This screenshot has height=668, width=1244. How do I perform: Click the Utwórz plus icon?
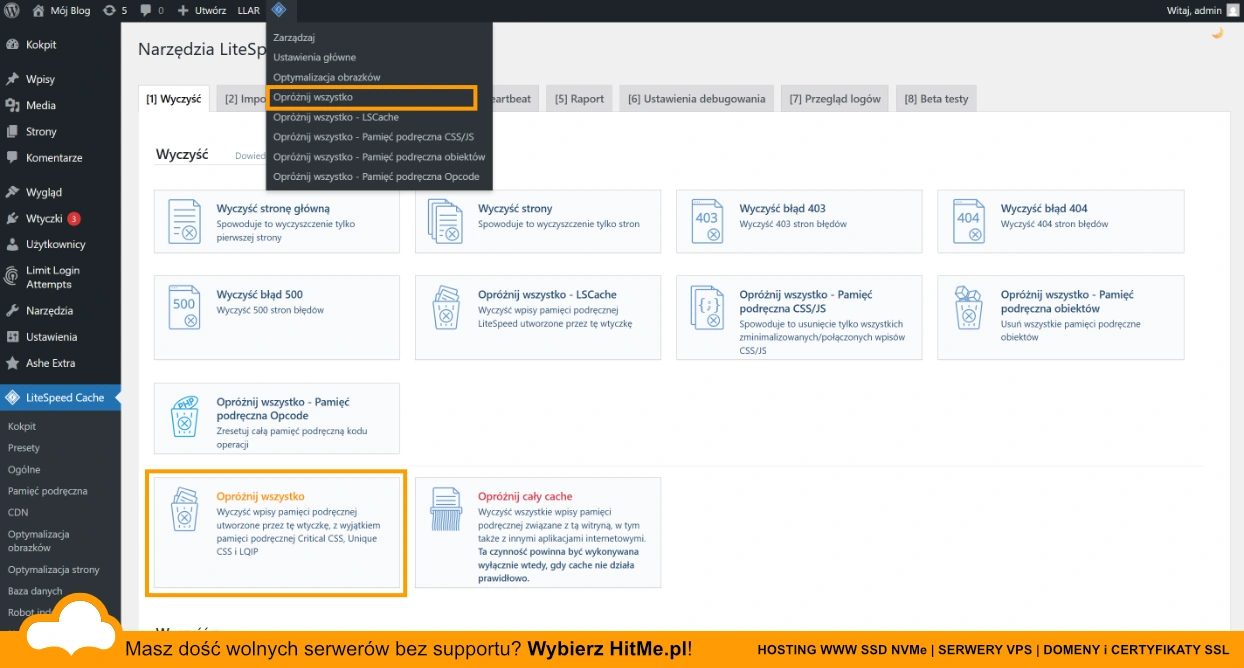[183, 10]
